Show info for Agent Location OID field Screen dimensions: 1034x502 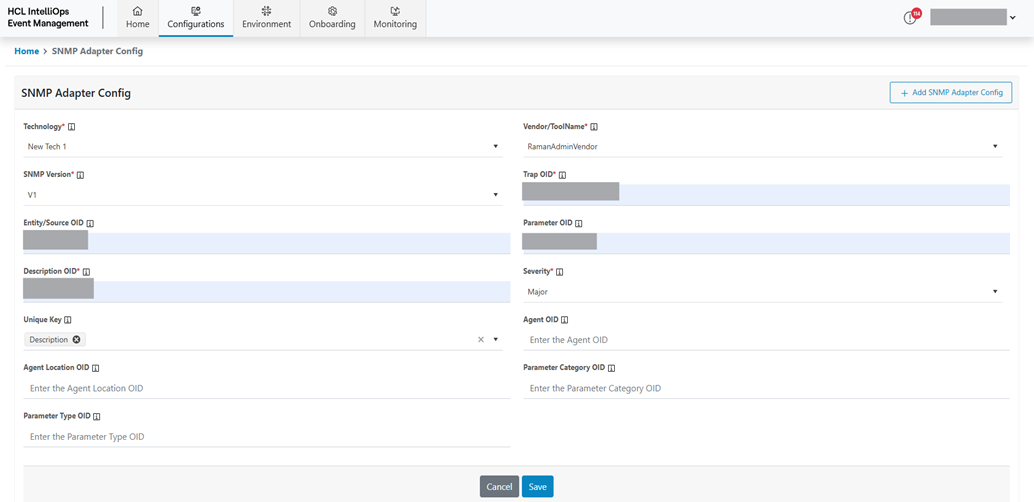(96, 368)
